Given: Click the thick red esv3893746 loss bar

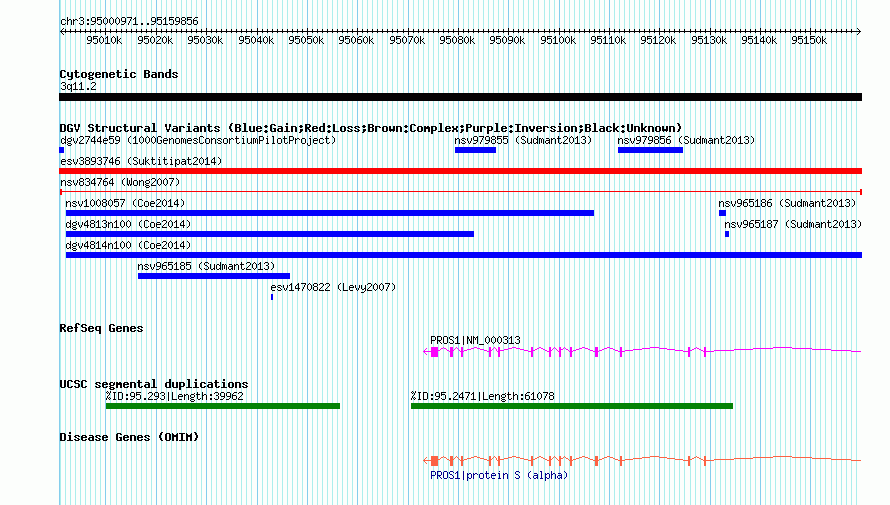Looking at the screenshot, I should (x=460, y=171).
